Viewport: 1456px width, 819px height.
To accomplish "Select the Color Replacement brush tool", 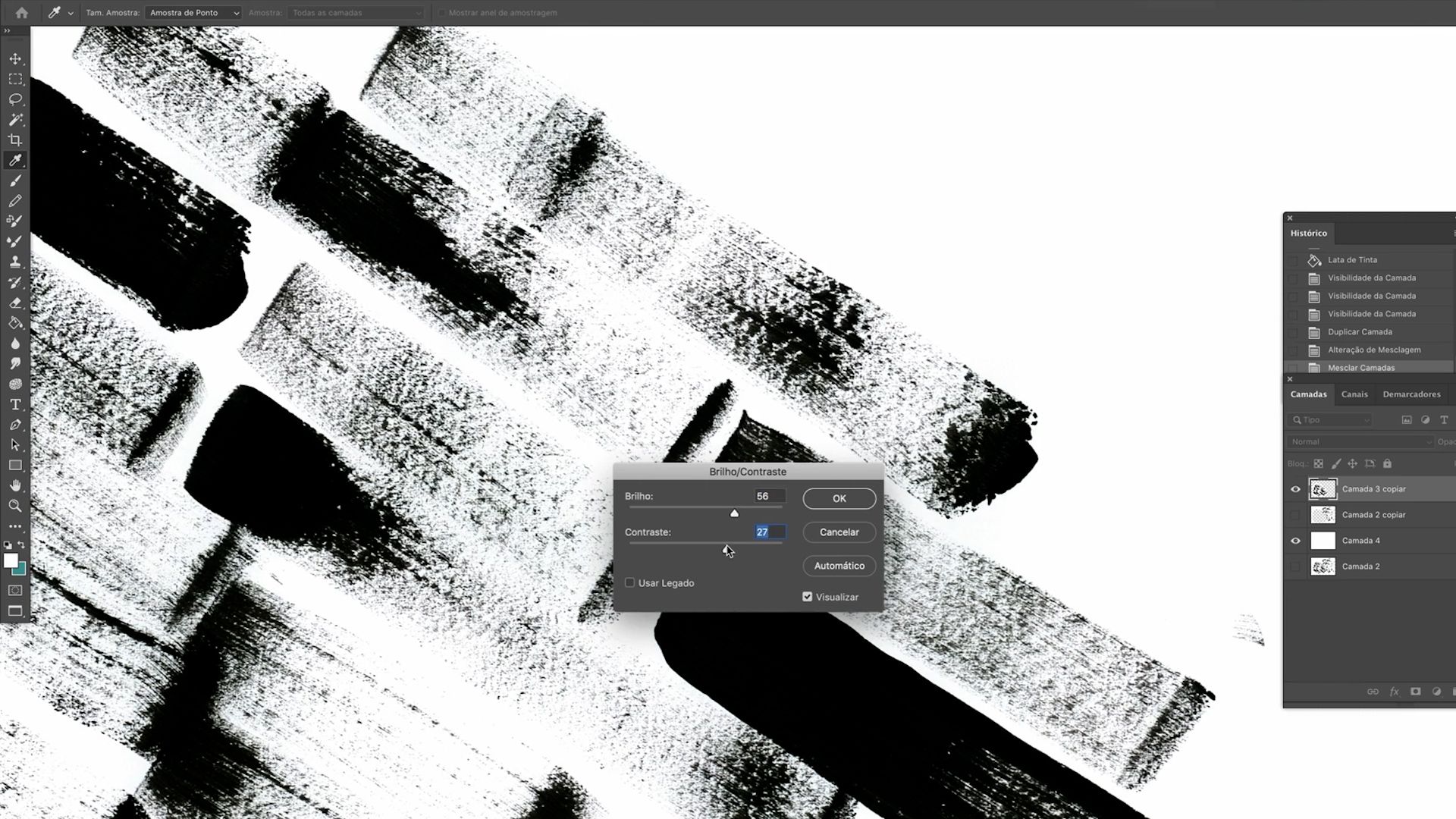I will tap(15, 221).
